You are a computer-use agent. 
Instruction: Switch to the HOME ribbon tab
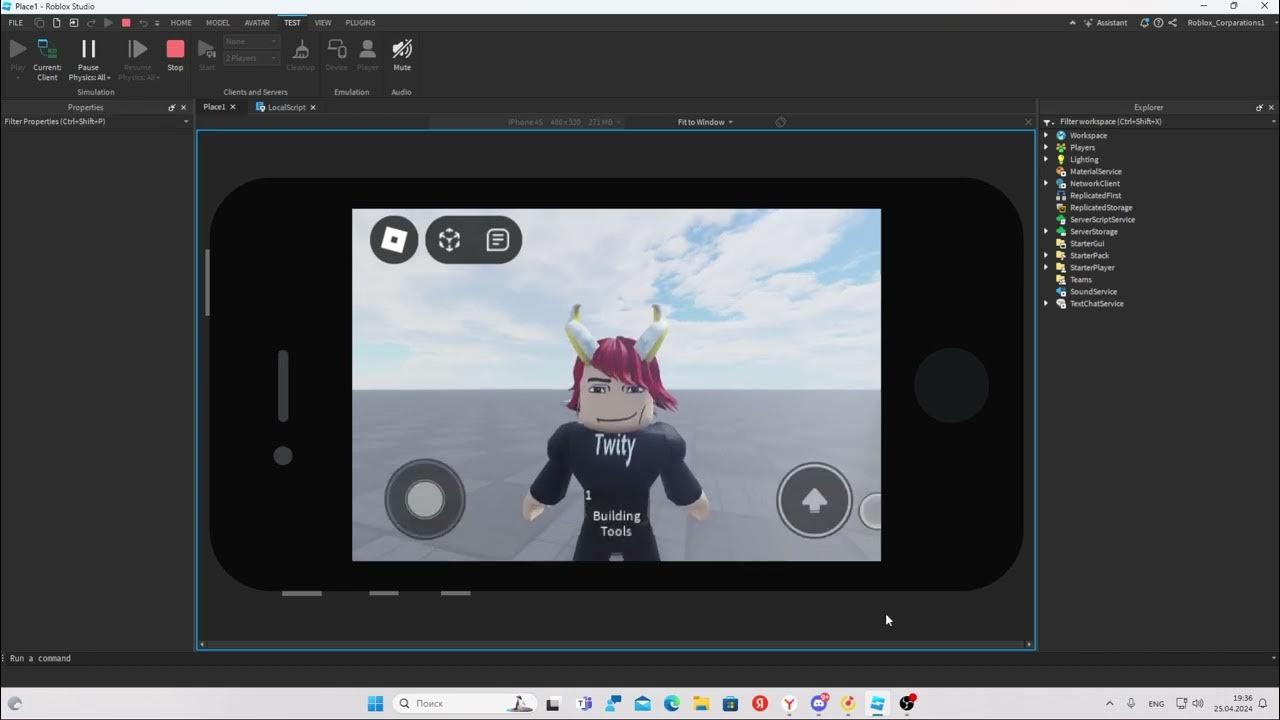click(181, 22)
